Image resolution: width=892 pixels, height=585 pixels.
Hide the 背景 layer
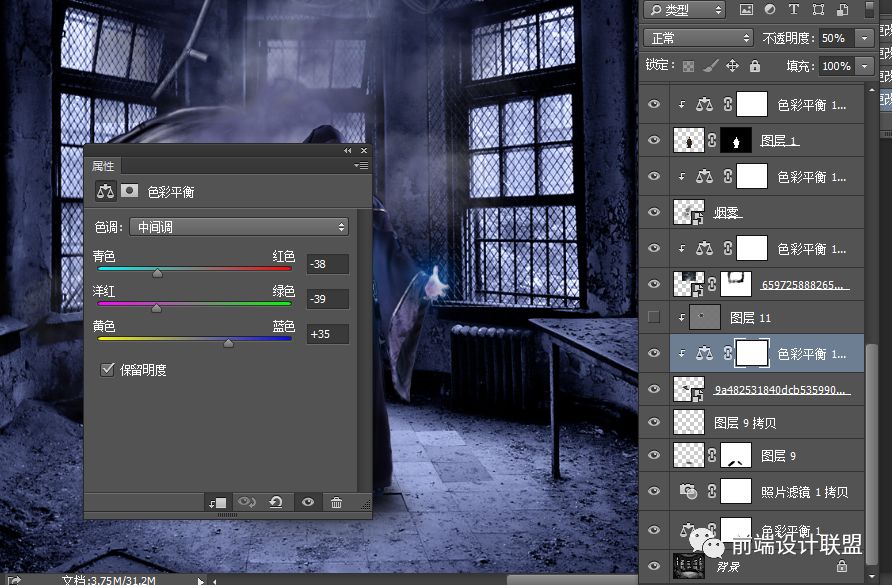pyautogui.click(x=654, y=566)
